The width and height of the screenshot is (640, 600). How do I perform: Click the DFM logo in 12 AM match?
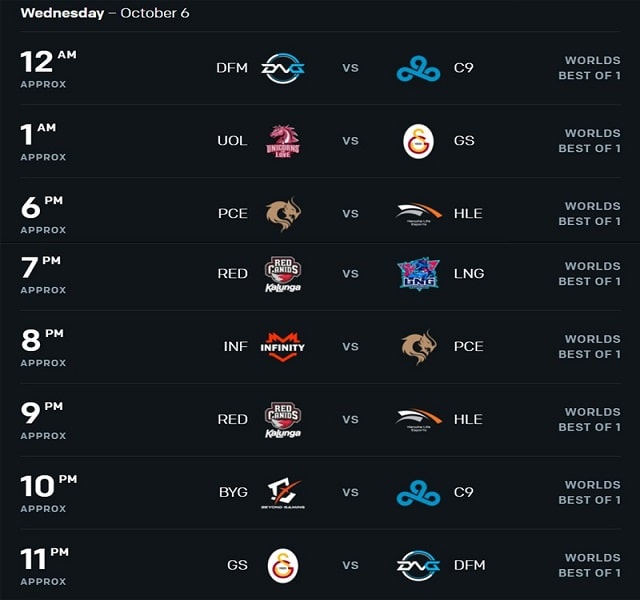(282, 68)
